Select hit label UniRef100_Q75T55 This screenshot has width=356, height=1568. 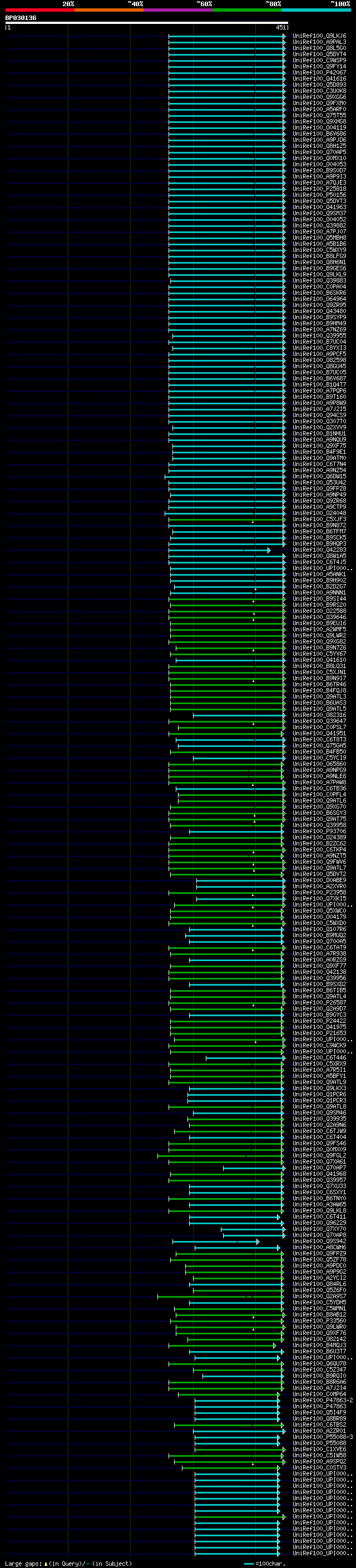click(319, 116)
